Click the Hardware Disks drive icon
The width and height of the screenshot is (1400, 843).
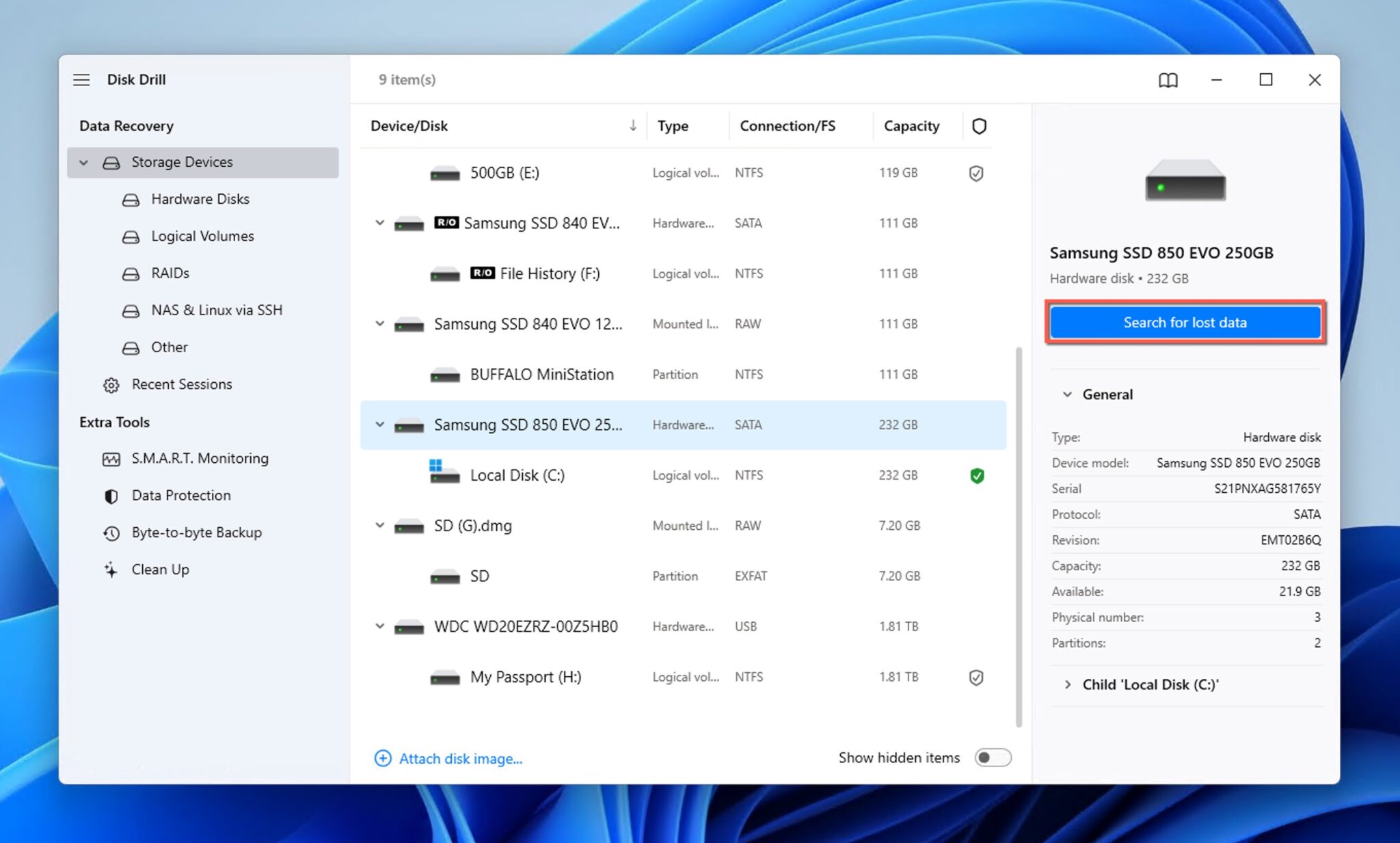(x=131, y=200)
